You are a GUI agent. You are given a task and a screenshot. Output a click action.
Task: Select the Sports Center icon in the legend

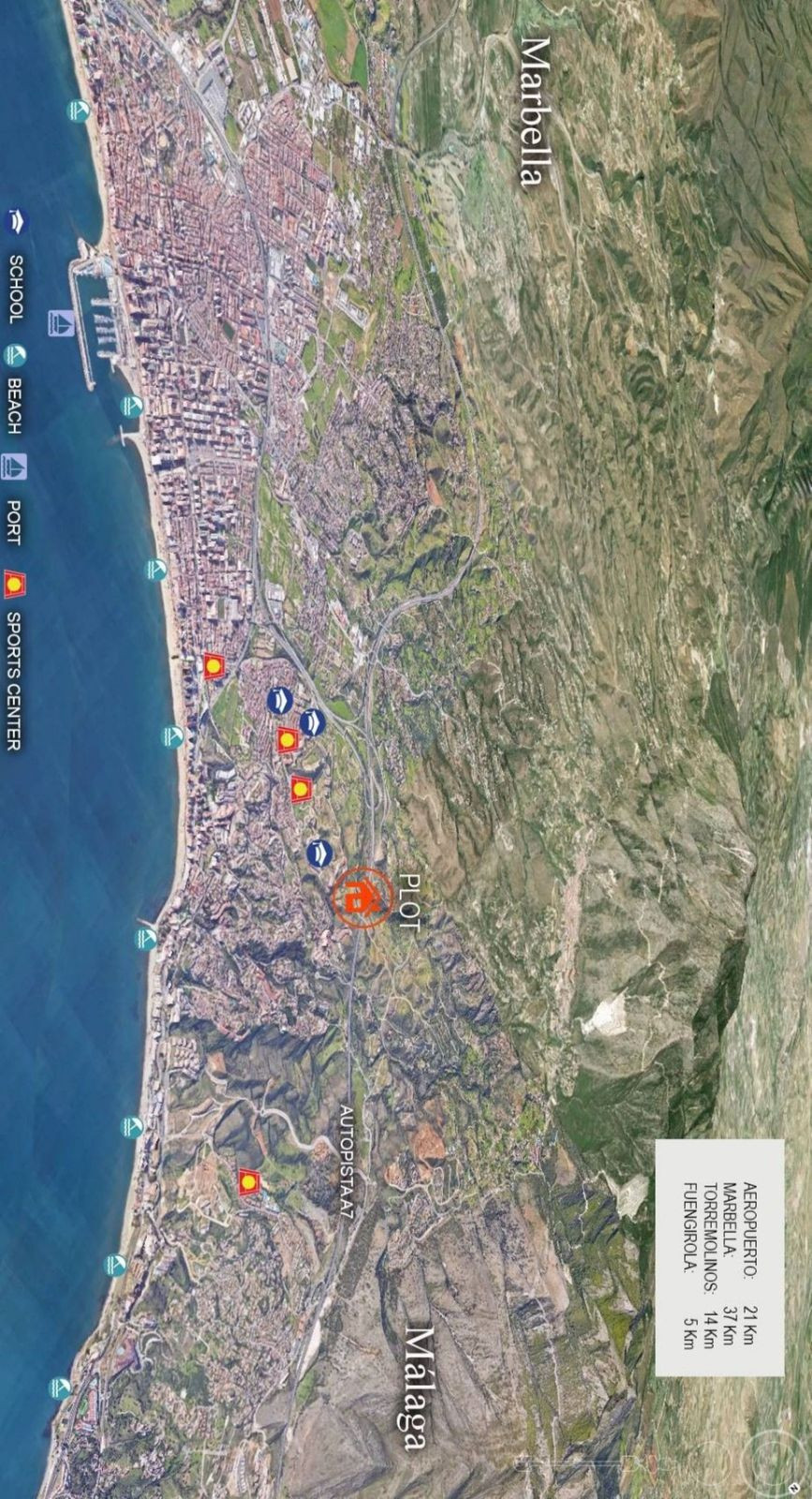click(15, 585)
